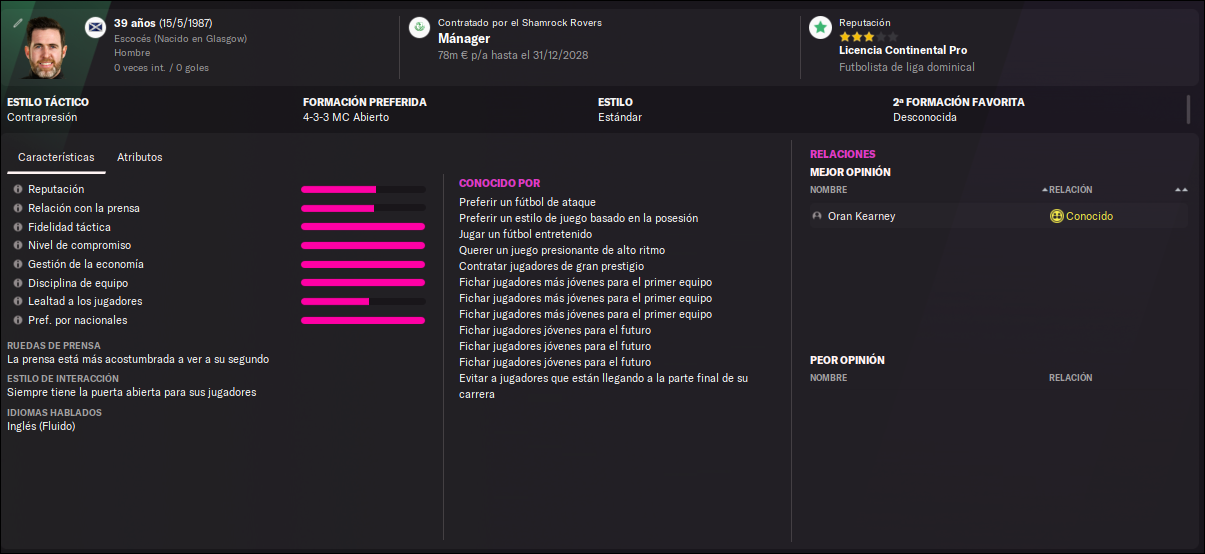Click 'Querer un juego presionante de alto ritmo'

562,250
